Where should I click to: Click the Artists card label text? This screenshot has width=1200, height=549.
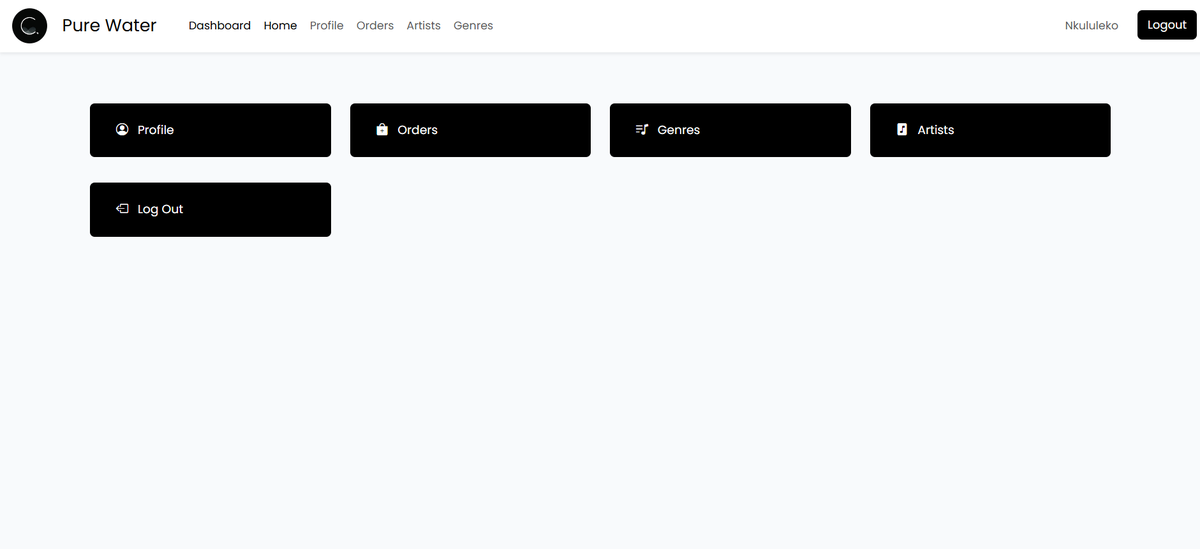pyautogui.click(x=936, y=130)
